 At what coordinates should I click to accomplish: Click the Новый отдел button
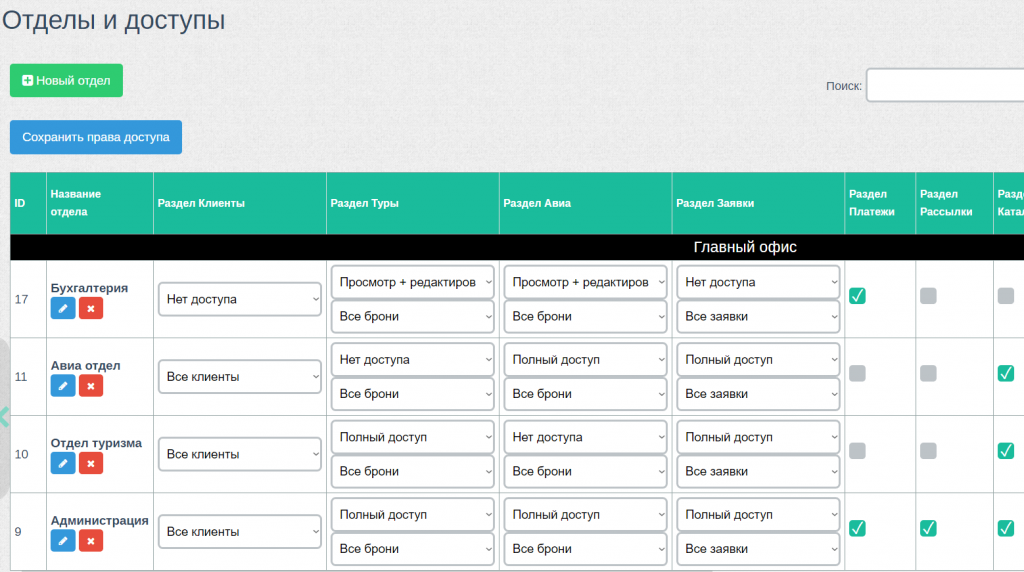[x=66, y=80]
